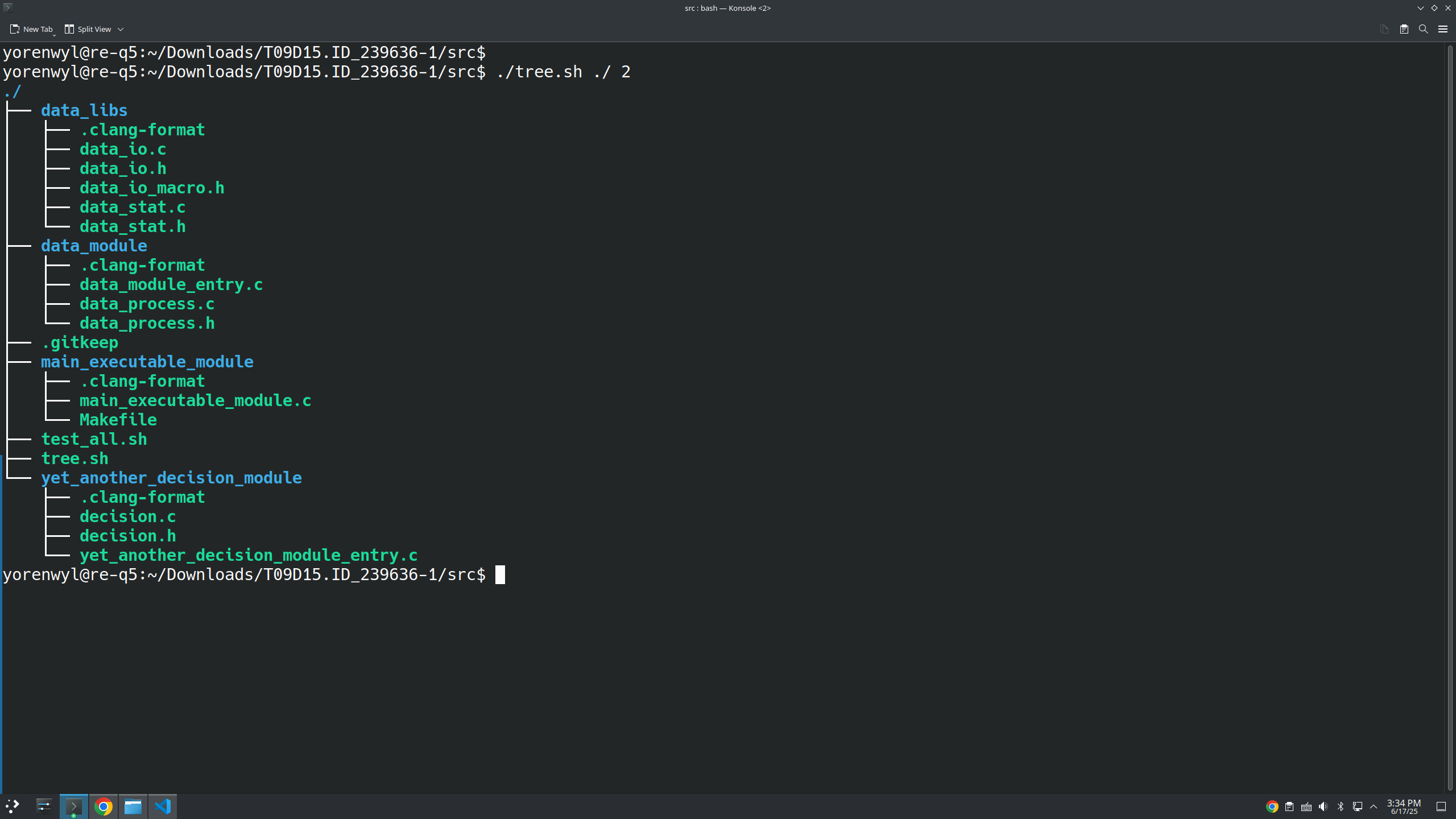This screenshot has height=819, width=1456.
Task: Open the network connections tray icon
Action: (1357, 806)
